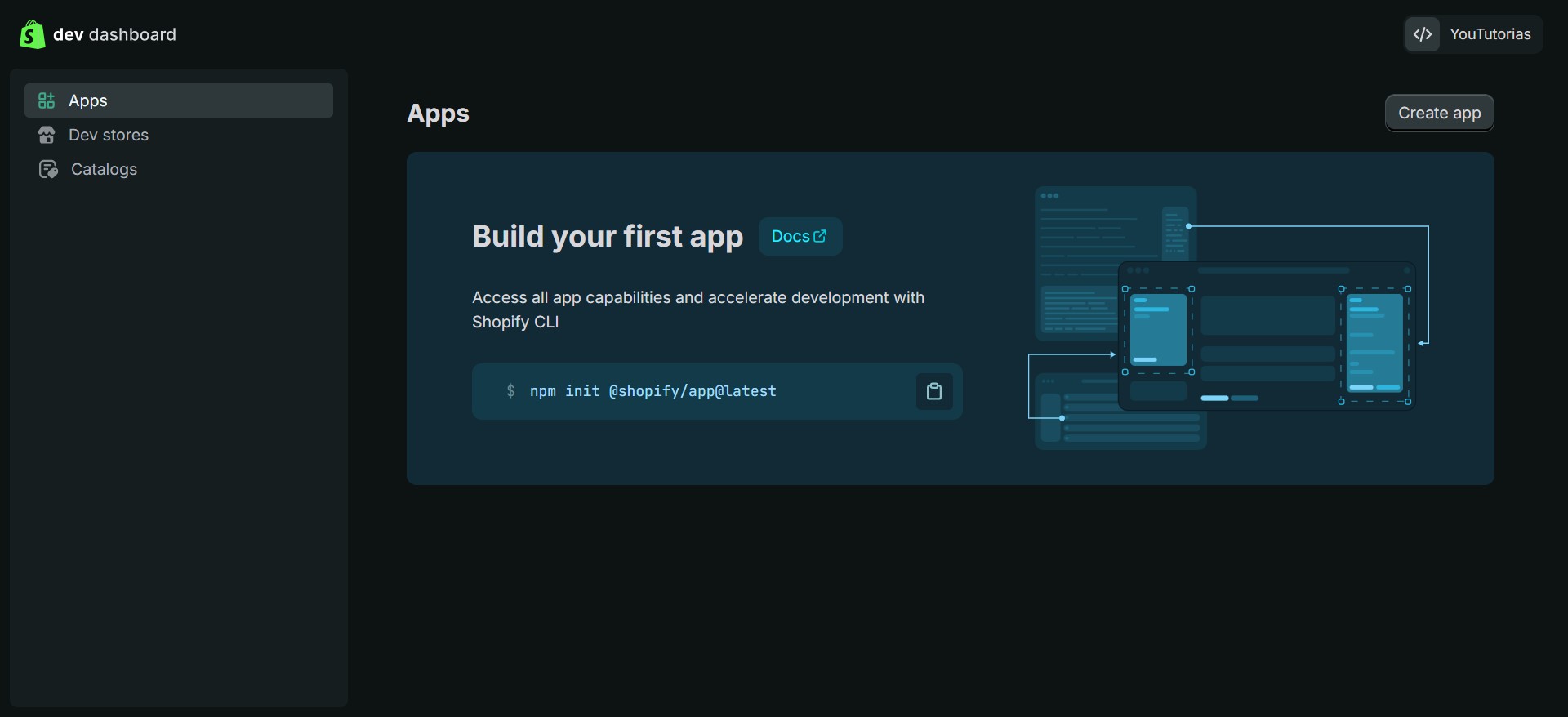Image resolution: width=1568 pixels, height=717 pixels.
Task: Click the Catalogs icon in sidebar
Action: coord(48,169)
